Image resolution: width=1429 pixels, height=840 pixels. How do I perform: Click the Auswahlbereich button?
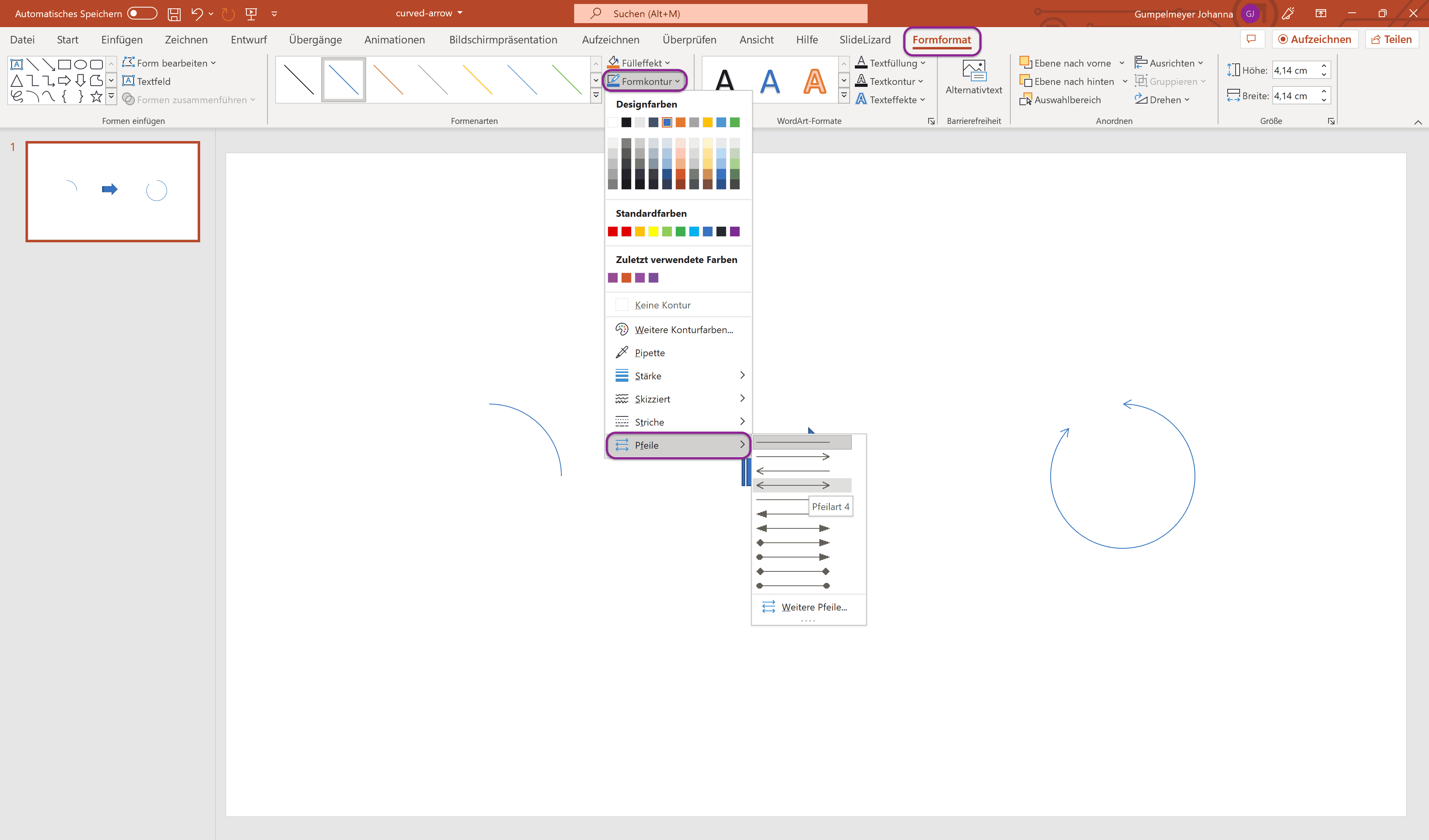(x=1061, y=100)
